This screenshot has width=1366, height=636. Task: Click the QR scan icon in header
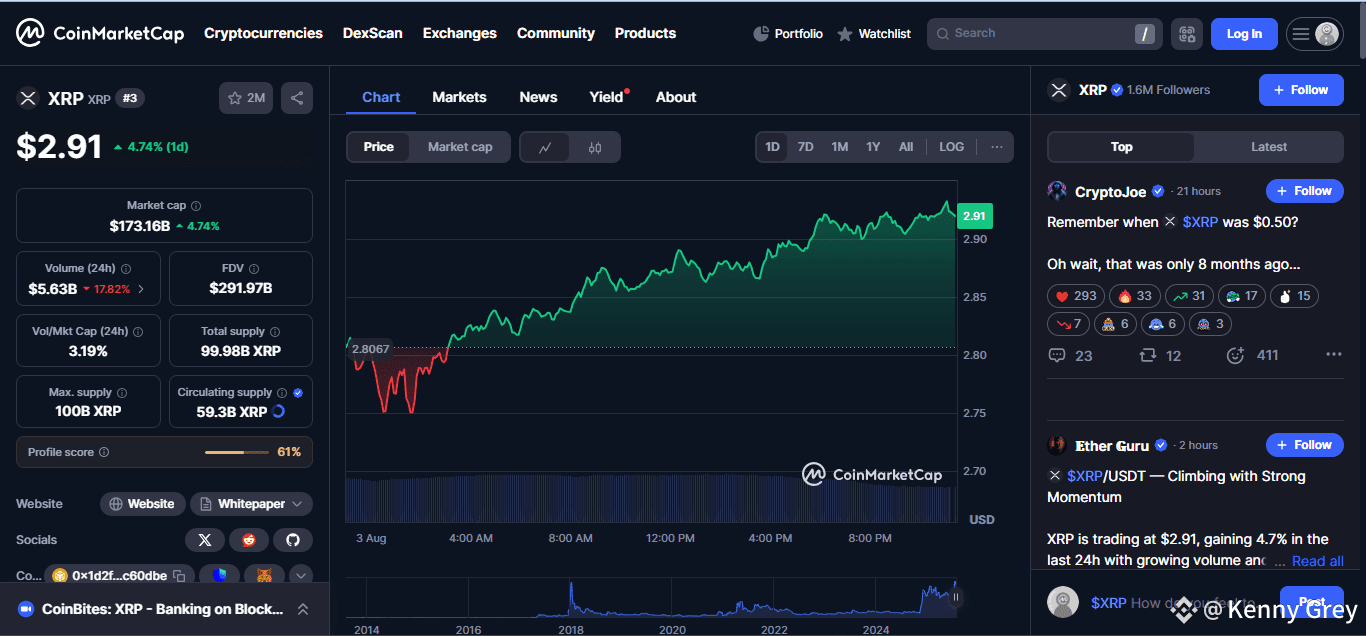tap(1187, 34)
